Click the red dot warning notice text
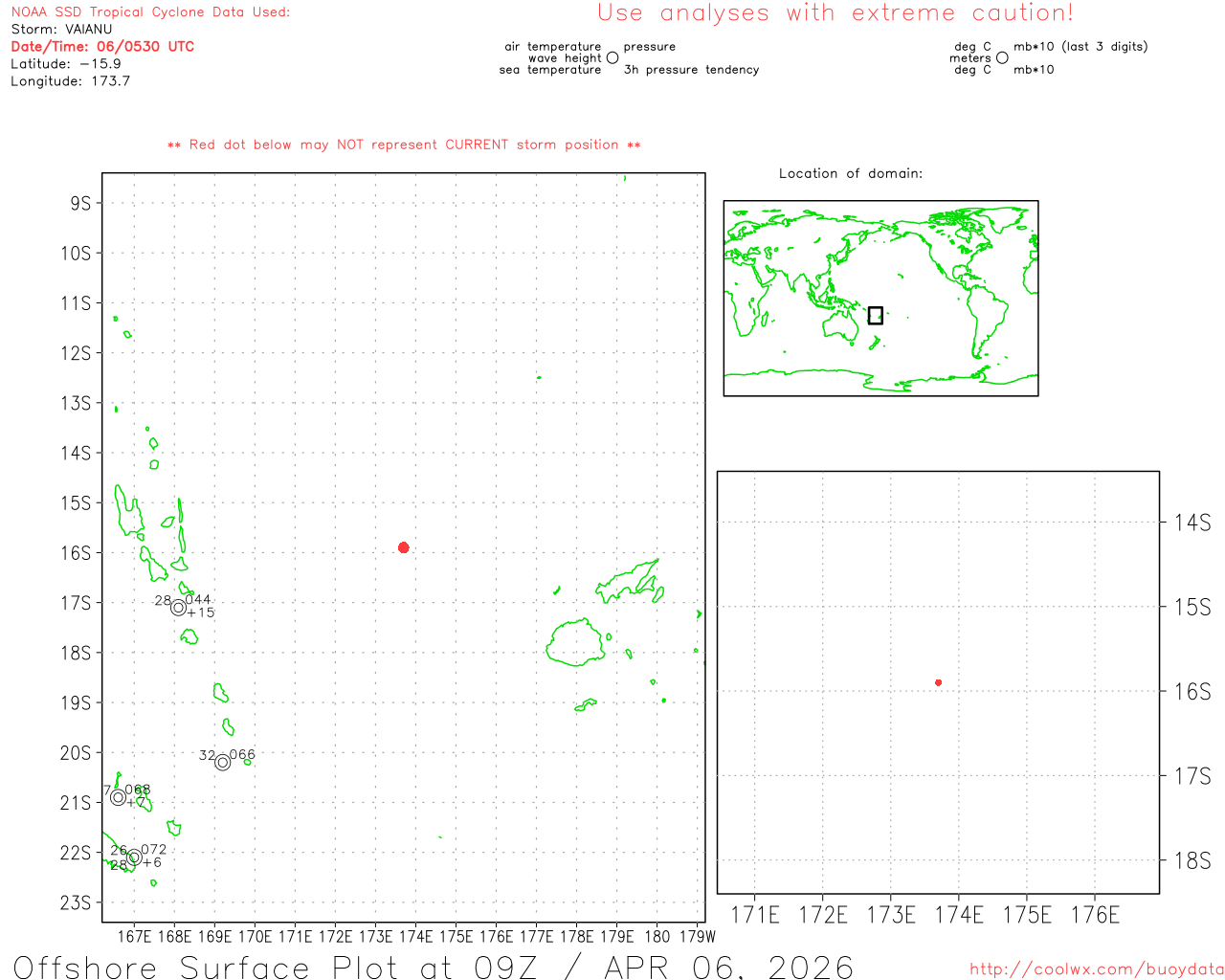The height and width of the screenshot is (980, 1225). (404, 145)
